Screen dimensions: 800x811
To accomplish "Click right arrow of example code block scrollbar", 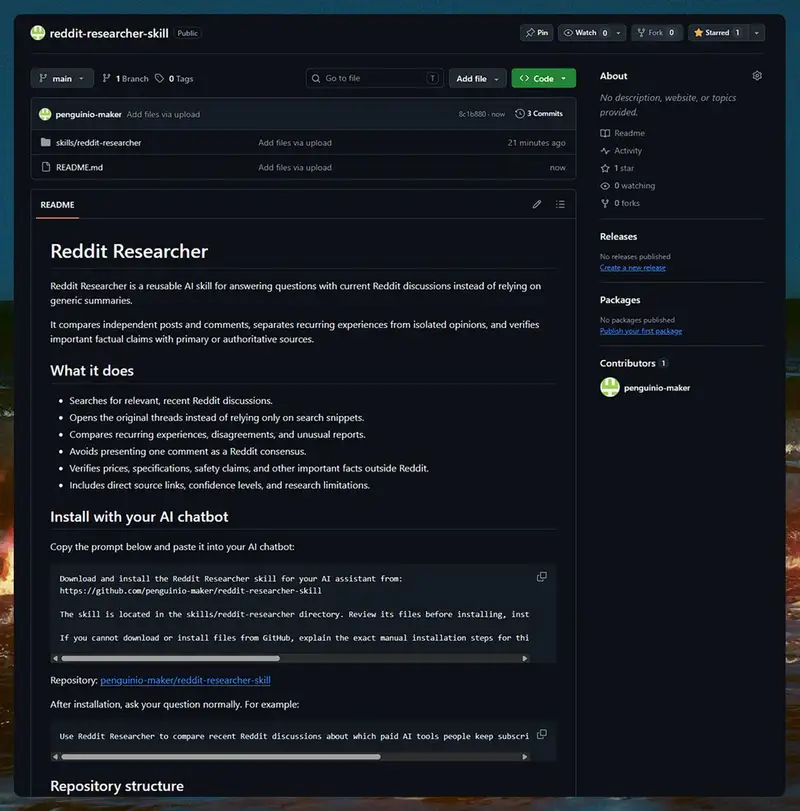I will coord(524,757).
